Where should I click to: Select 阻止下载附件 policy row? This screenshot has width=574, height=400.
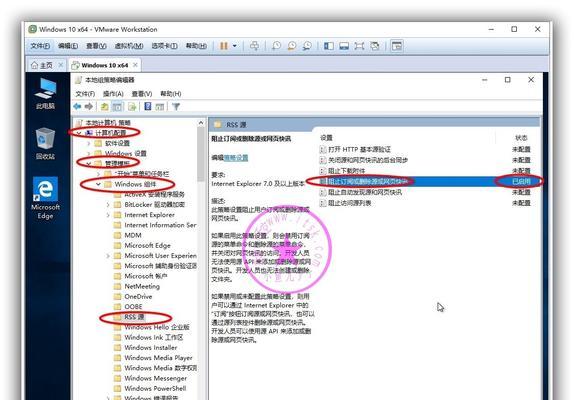425,171
